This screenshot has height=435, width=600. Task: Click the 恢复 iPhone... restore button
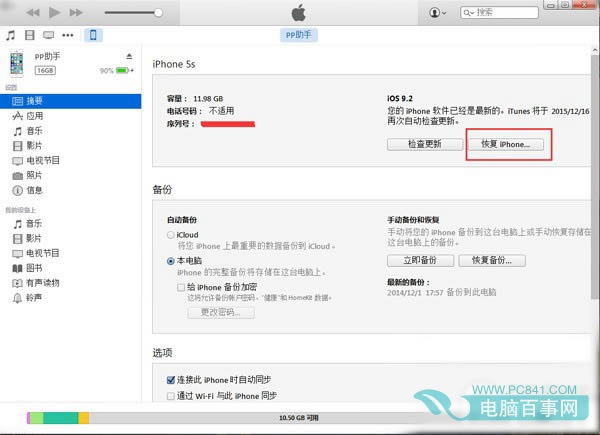(505, 144)
